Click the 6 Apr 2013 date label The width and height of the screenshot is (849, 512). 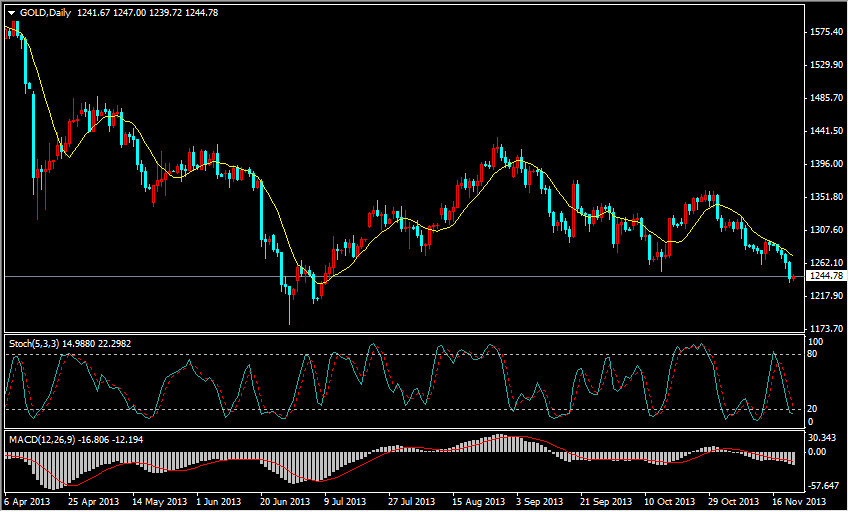(28, 502)
